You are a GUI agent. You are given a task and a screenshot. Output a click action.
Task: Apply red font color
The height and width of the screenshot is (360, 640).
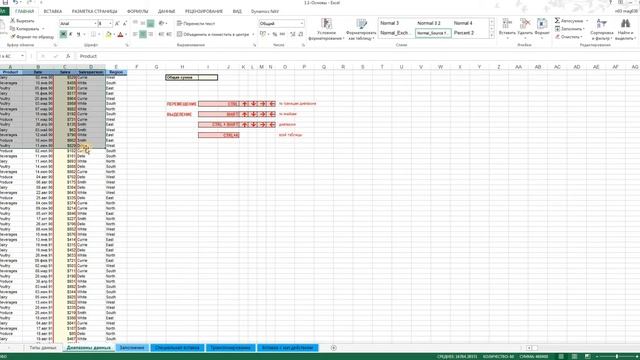[120, 35]
